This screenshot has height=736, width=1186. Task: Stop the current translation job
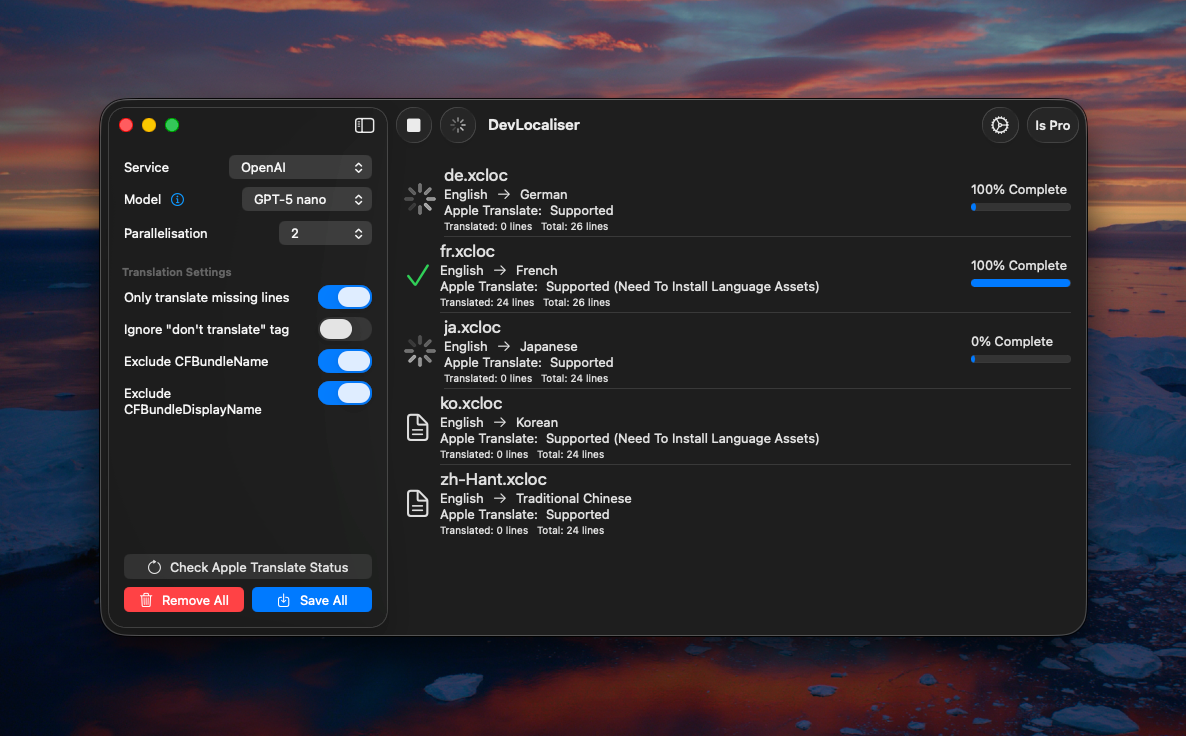point(413,124)
